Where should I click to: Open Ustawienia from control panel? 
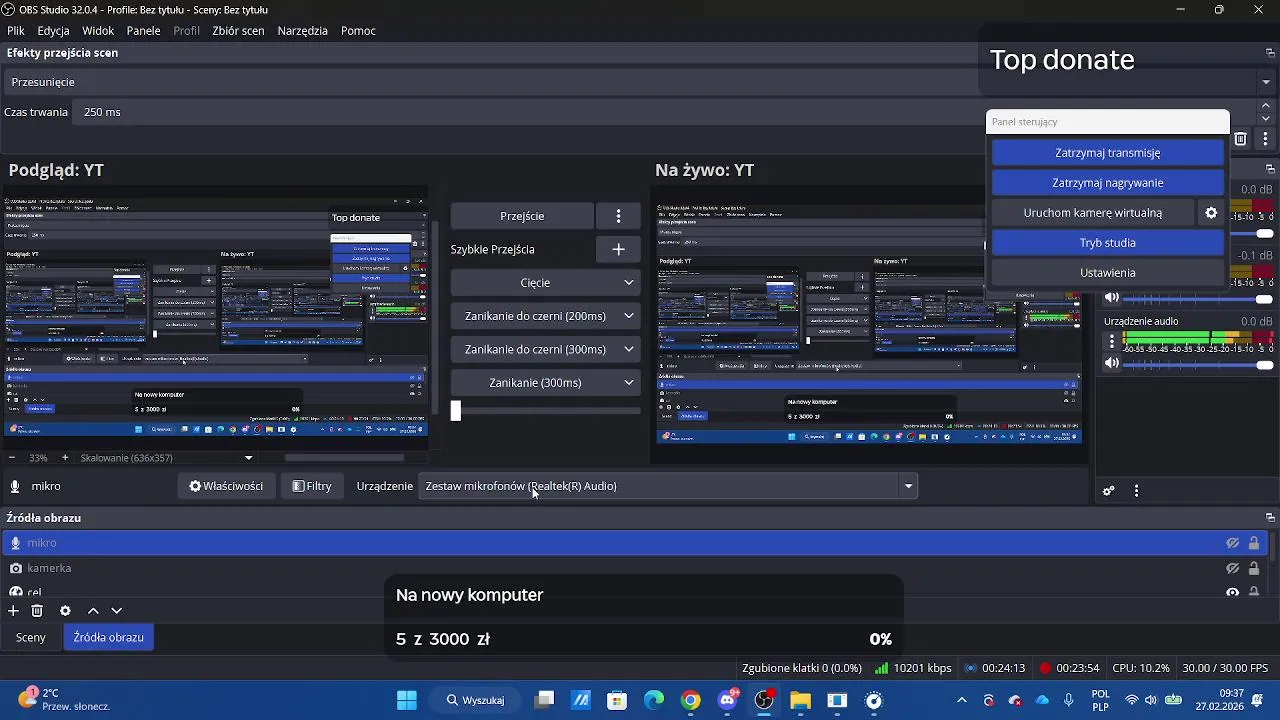coord(1107,273)
